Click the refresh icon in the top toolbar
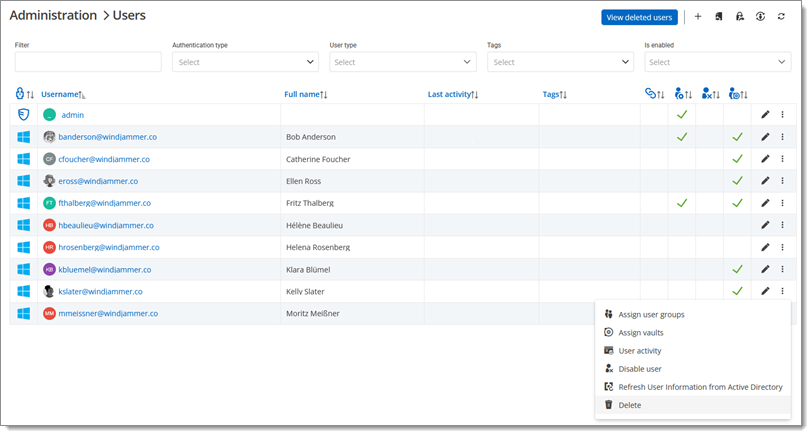812x436 pixels. click(x=782, y=17)
